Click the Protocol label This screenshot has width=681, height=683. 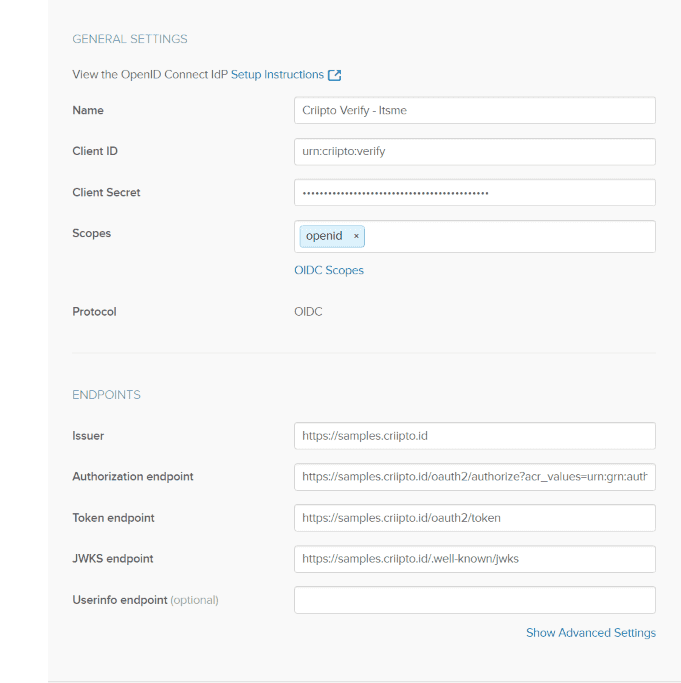(94, 312)
